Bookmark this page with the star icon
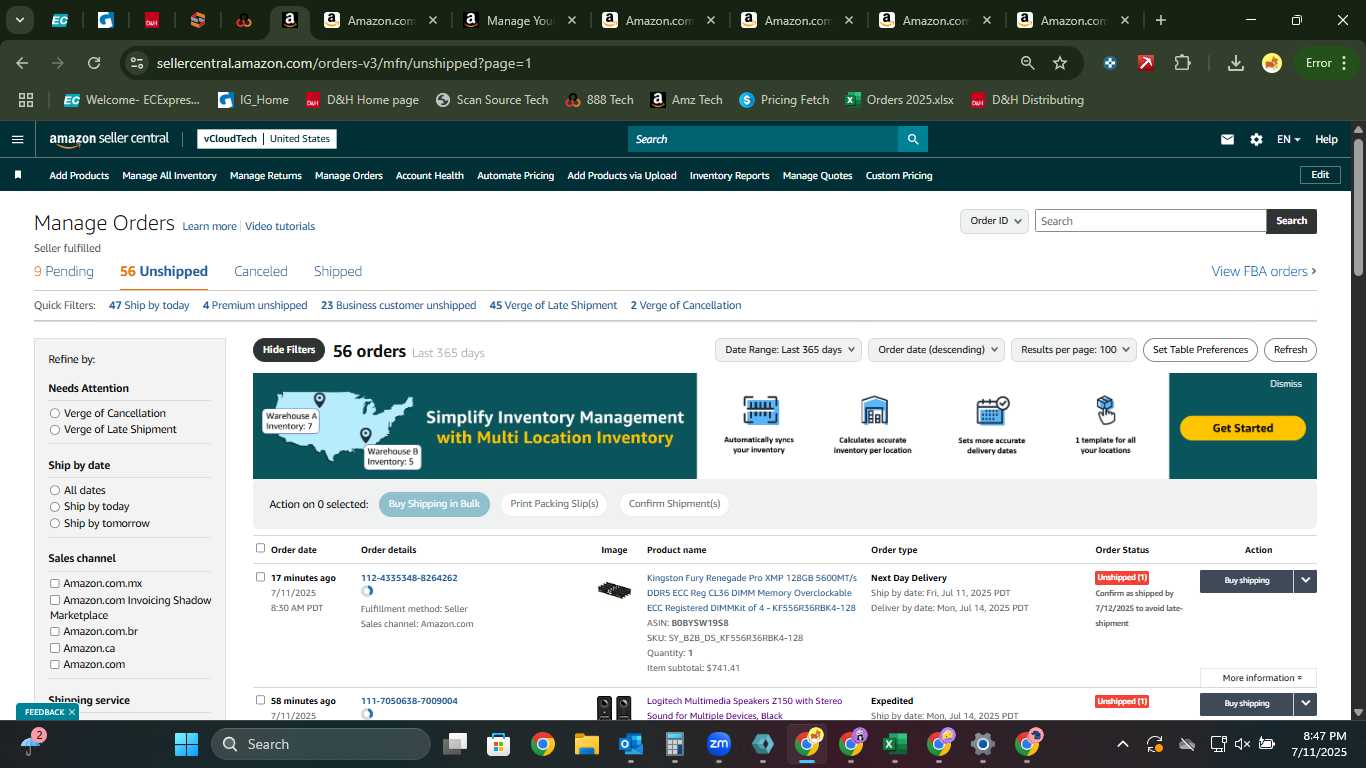The width and height of the screenshot is (1366, 768). pos(1060,63)
